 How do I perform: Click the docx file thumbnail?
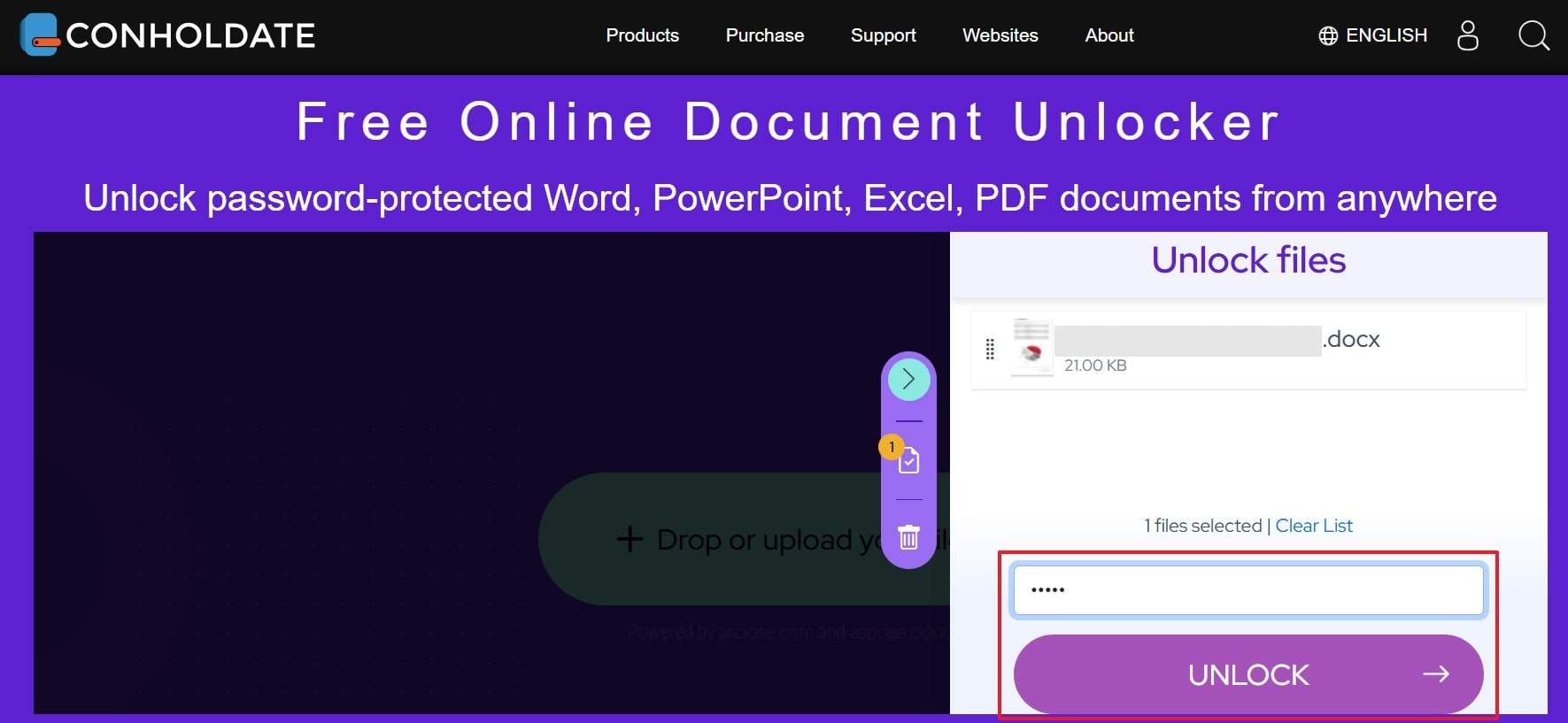pyautogui.click(x=1031, y=348)
